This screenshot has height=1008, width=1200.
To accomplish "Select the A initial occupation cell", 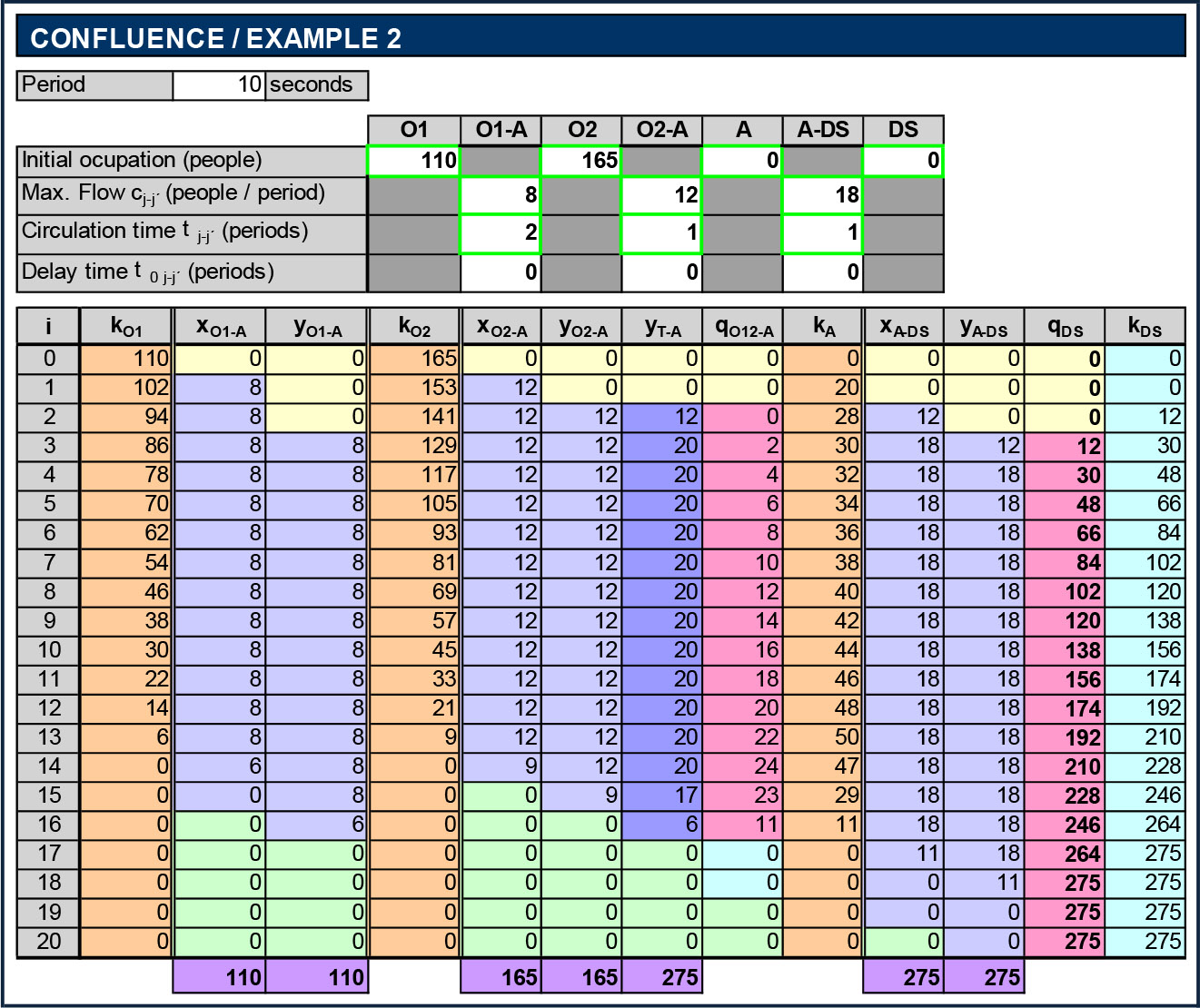I will click(x=742, y=161).
